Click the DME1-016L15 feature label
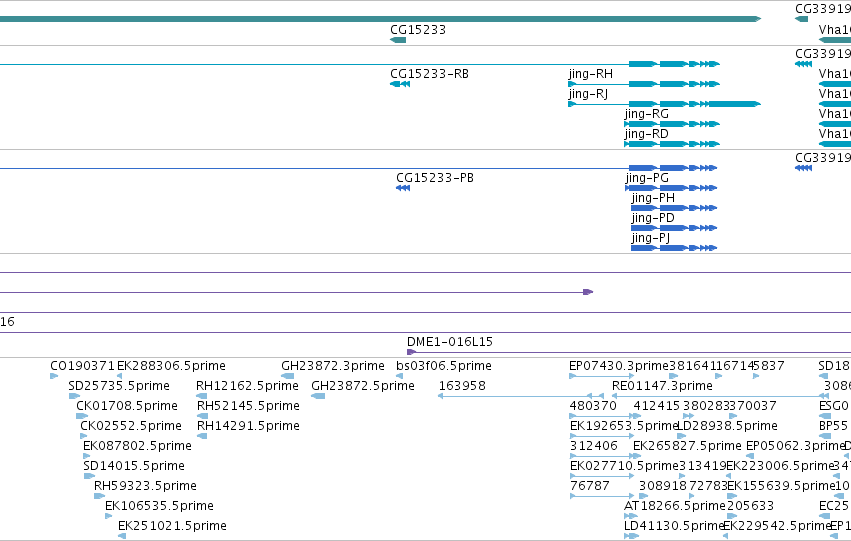The width and height of the screenshot is (851, 541). click(450, 342)
